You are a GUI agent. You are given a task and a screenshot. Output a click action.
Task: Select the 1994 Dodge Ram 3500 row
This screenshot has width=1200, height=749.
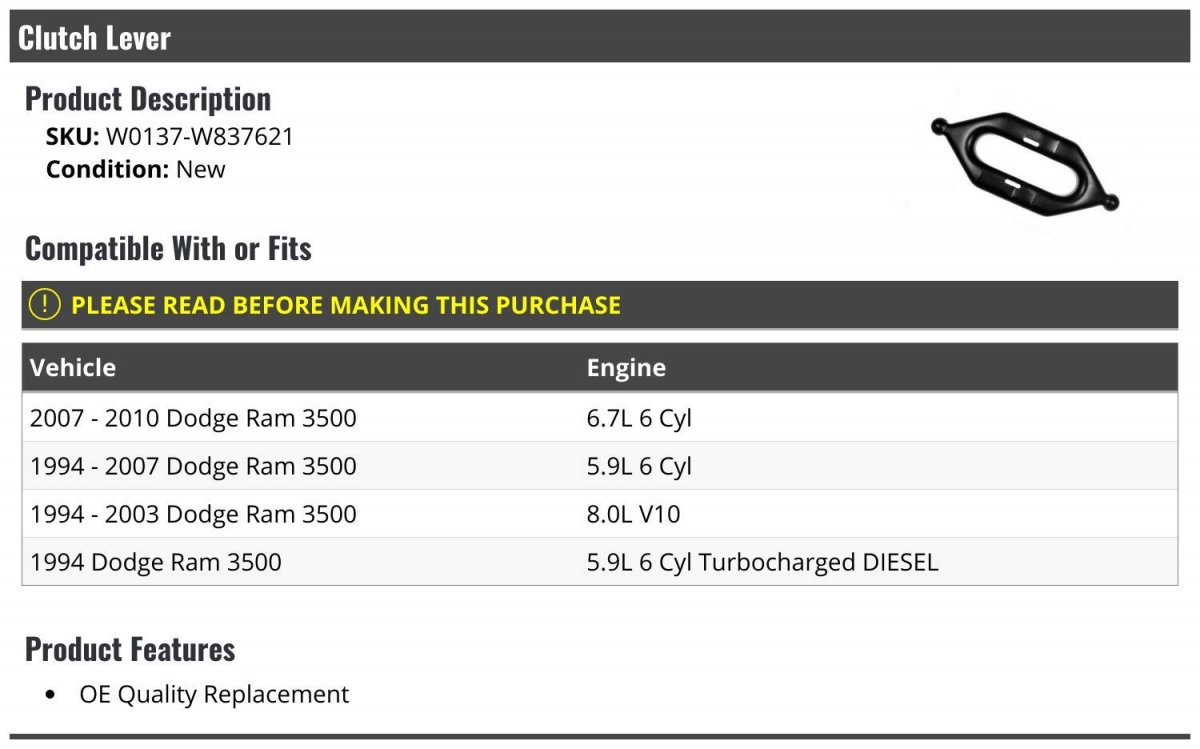pos(600,561)
